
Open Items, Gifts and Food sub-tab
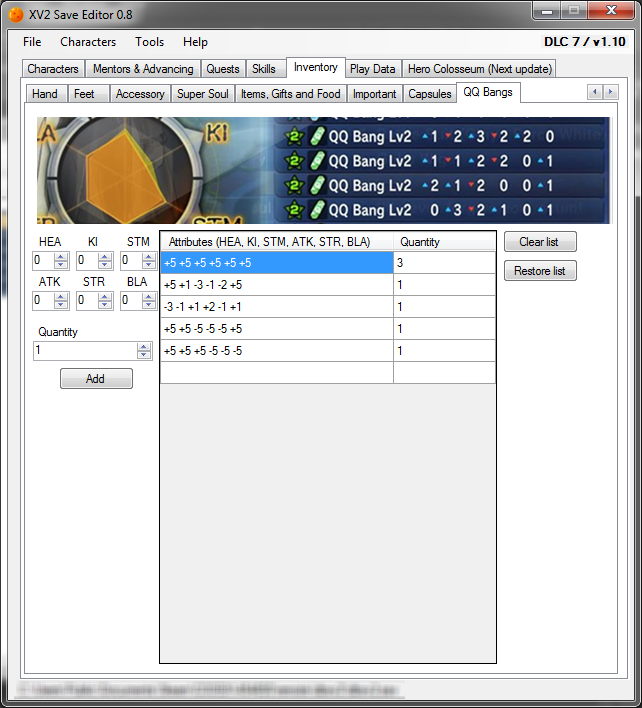[291, 94]
